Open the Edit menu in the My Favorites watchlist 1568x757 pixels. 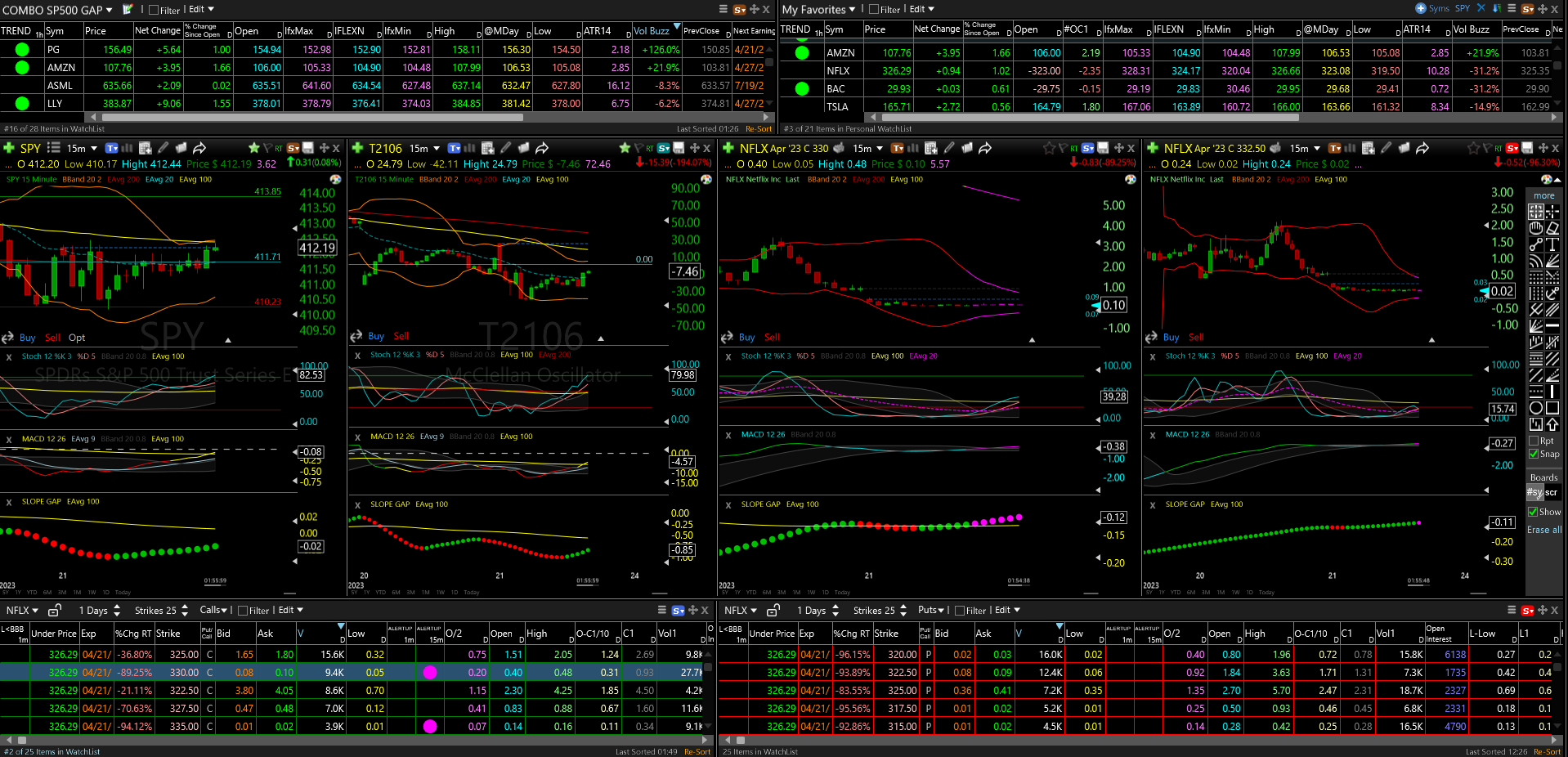click(x=921, y=10)
